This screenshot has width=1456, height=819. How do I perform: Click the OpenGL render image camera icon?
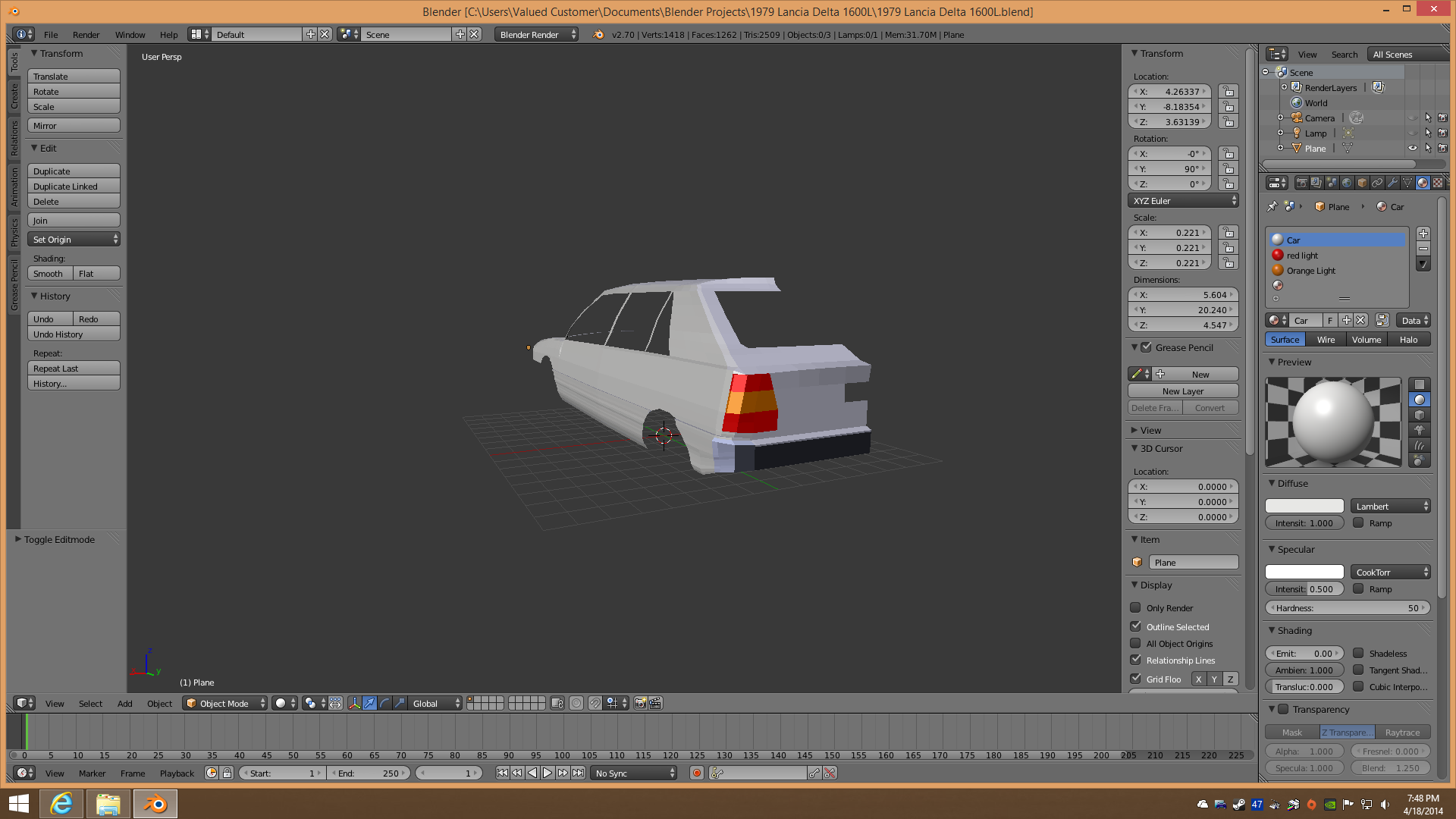[640, 703]
